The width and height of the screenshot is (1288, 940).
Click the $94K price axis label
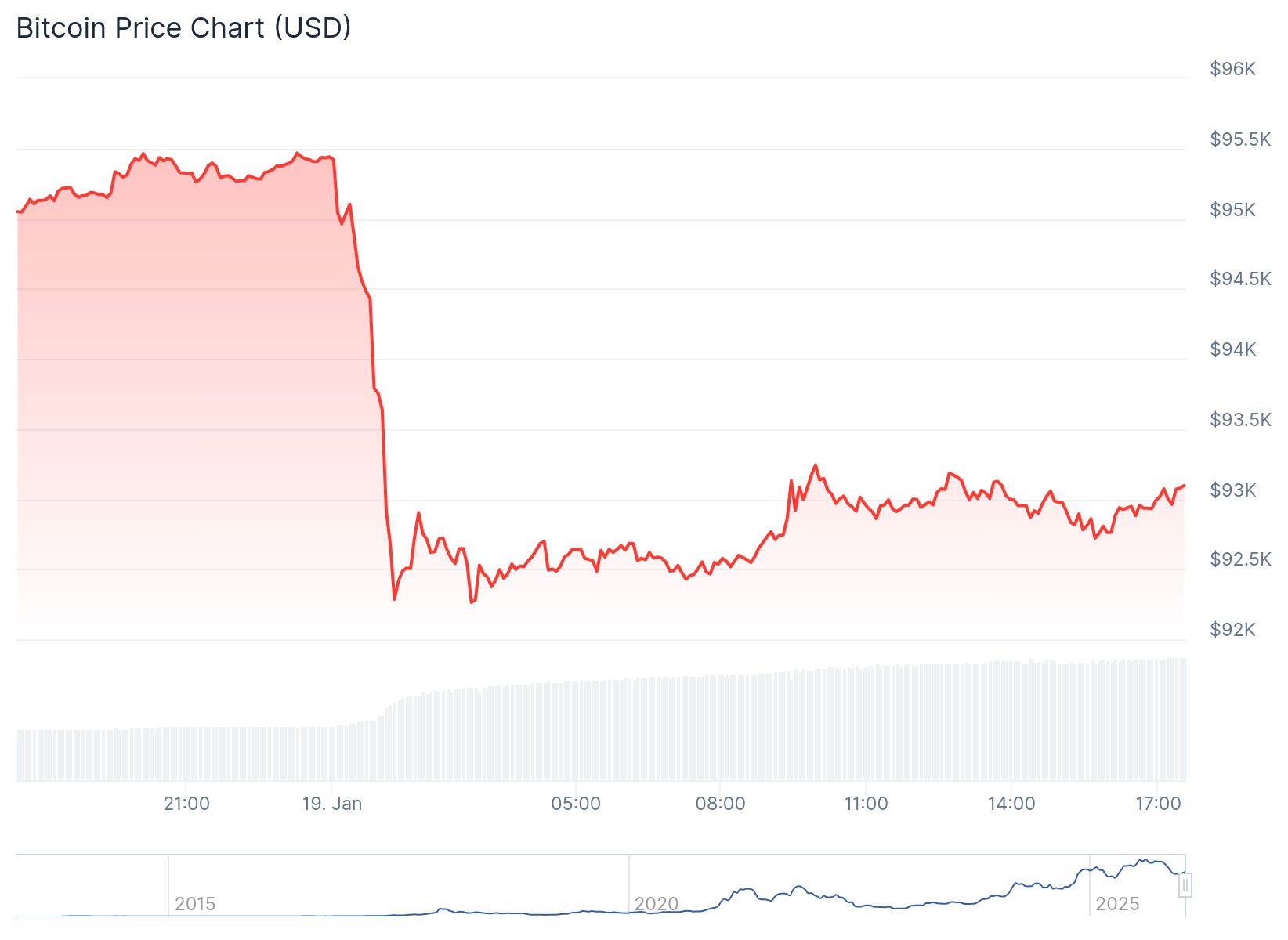click(x=1232, y=349)
